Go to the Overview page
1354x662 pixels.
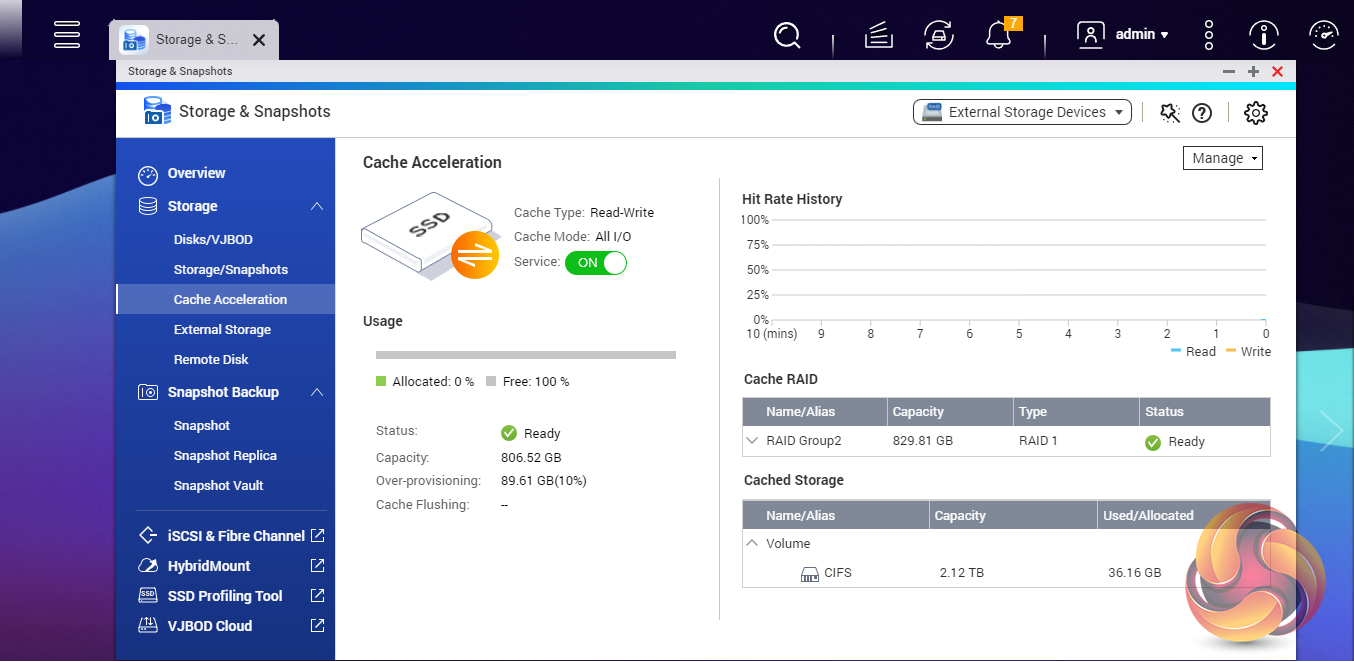coord(196,173)
